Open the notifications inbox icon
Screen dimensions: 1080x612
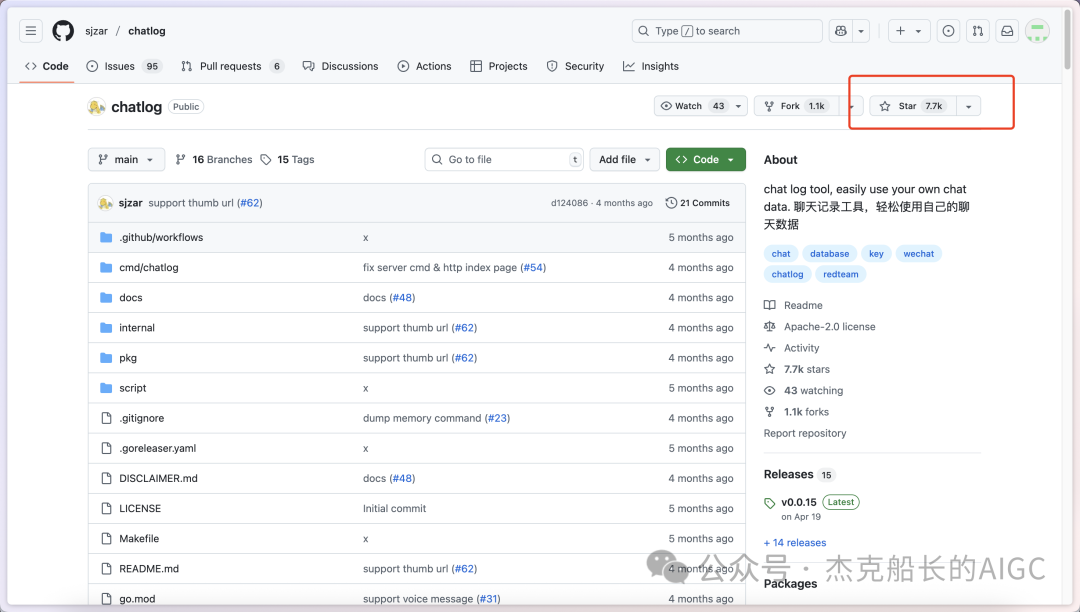[x=1007, y=31]
